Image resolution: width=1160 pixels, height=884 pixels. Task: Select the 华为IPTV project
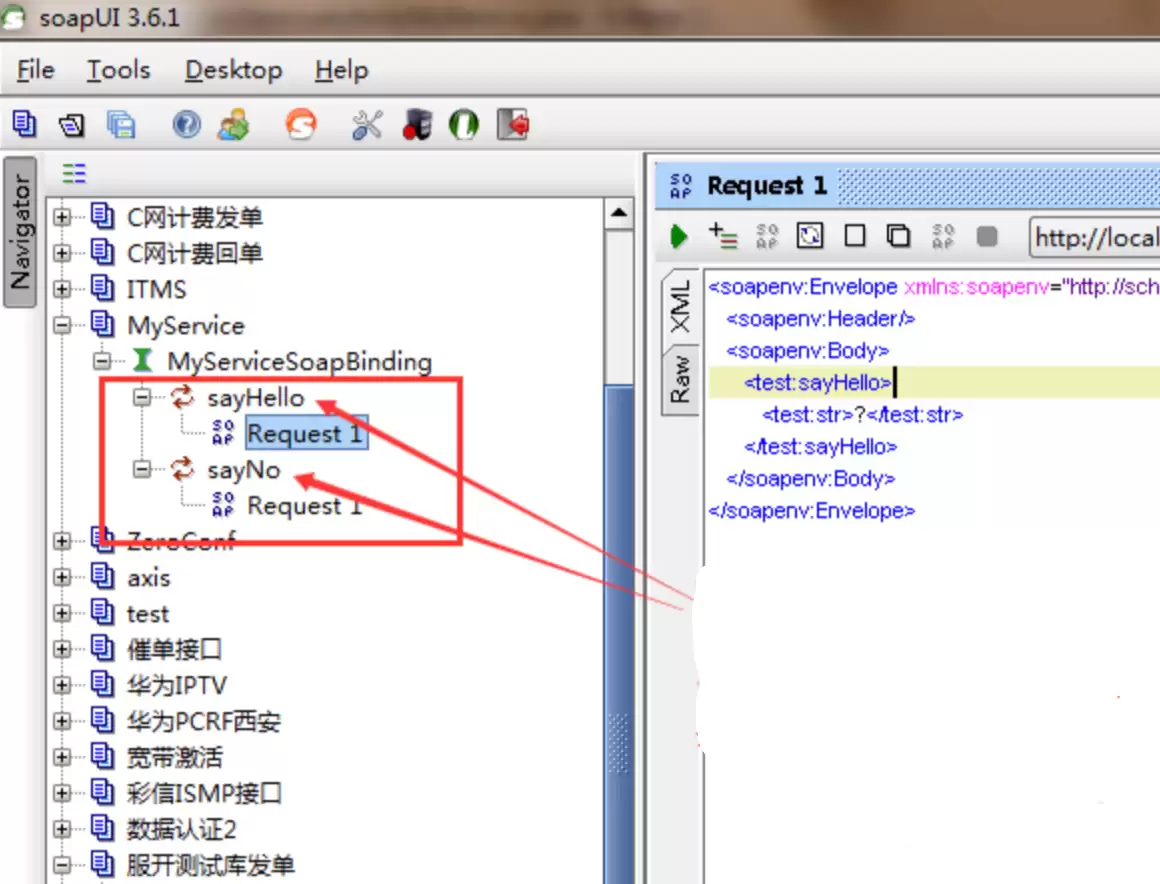coord(177,686)
